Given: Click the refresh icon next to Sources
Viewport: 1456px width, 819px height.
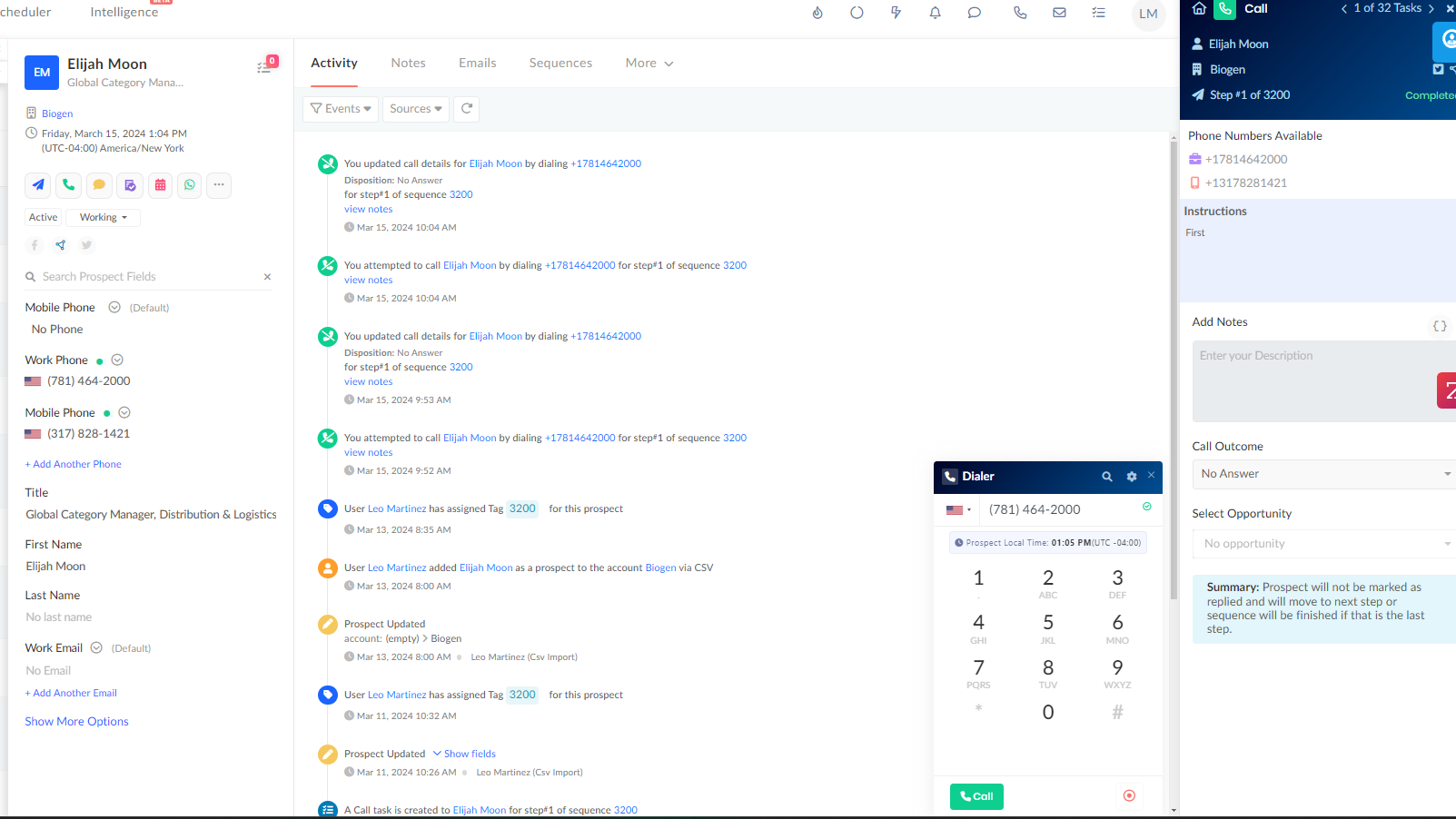Looking at the screenshot, I should point(467,109).
